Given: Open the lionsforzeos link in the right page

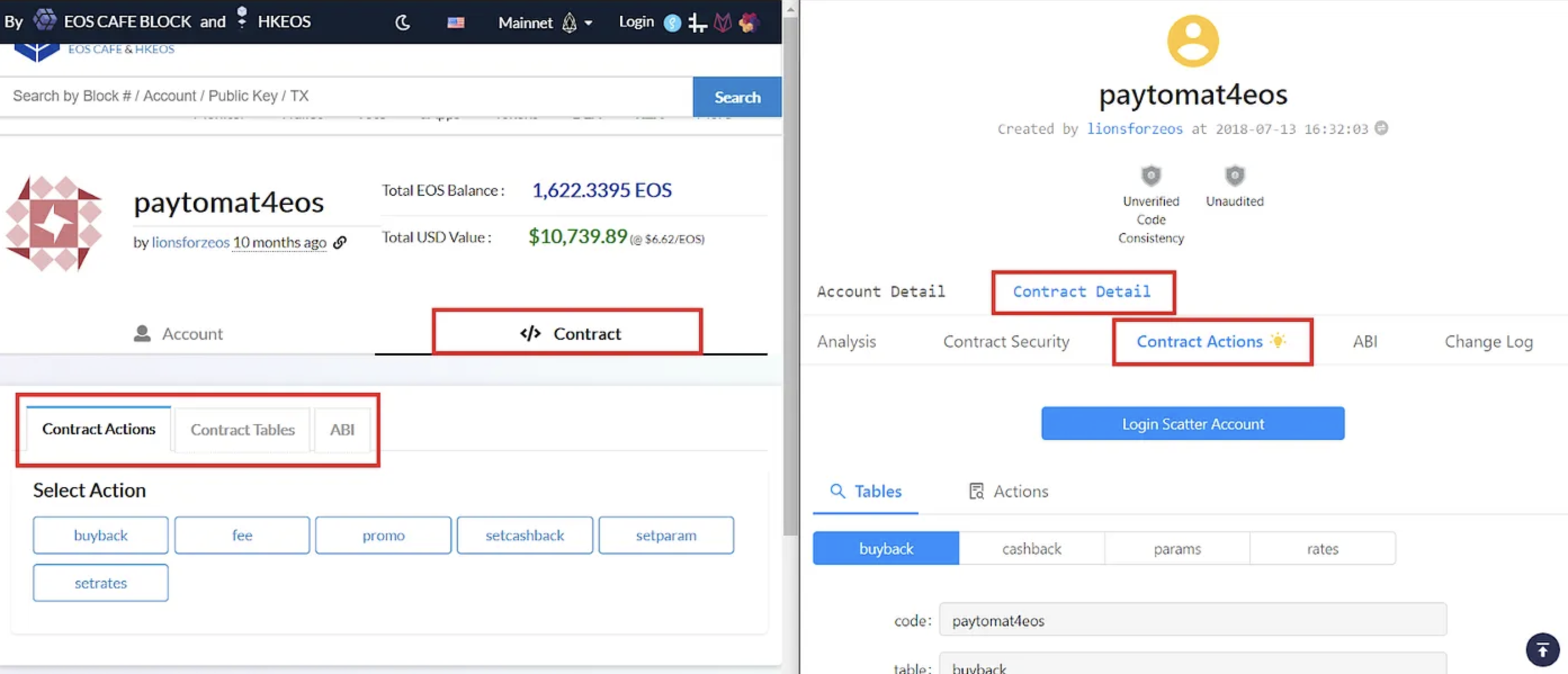Looking at the screenshot, I should 1135,129.
